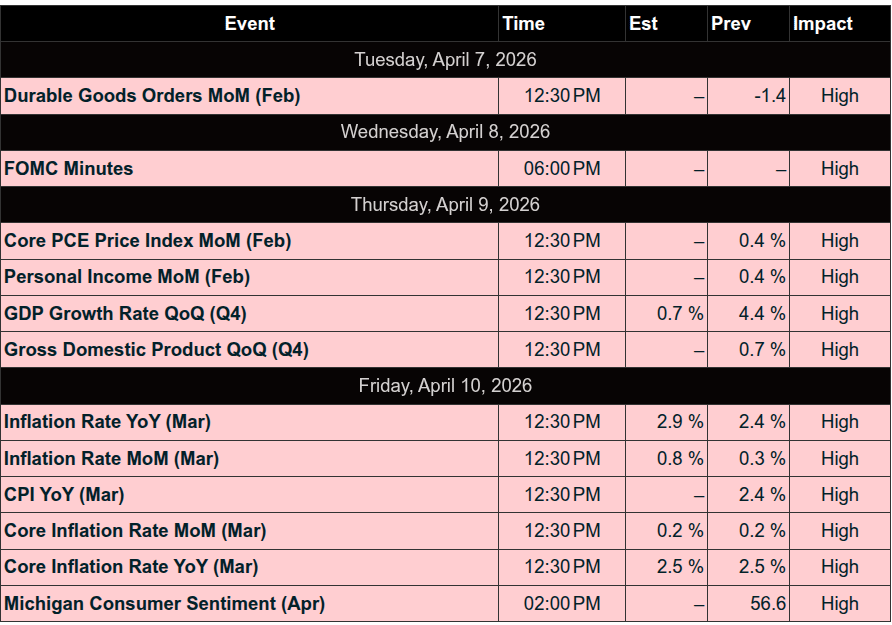Select Core Inflation Rate YoY (Mar) event
Viewport: 892px width, 625px height.
(x=131, y=567)
